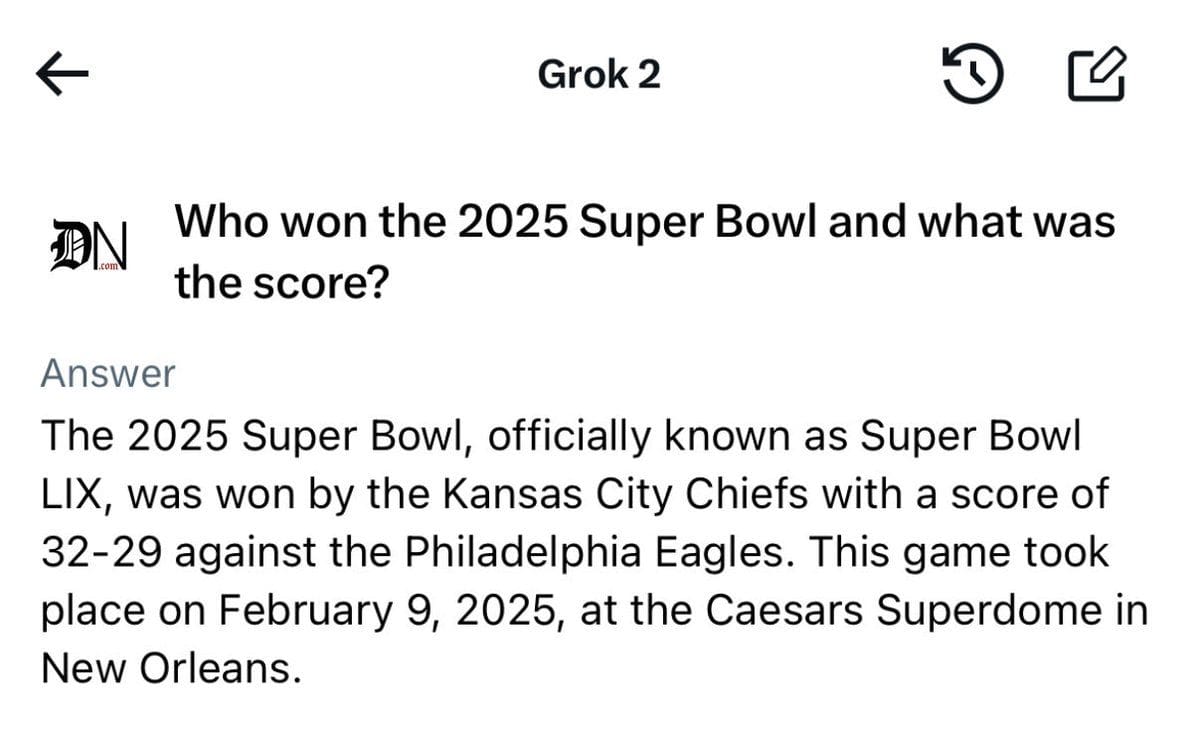1199x738 pixels.
Task: Tap the back arrow
Action: pyautogui.click(x=64, y=74)
